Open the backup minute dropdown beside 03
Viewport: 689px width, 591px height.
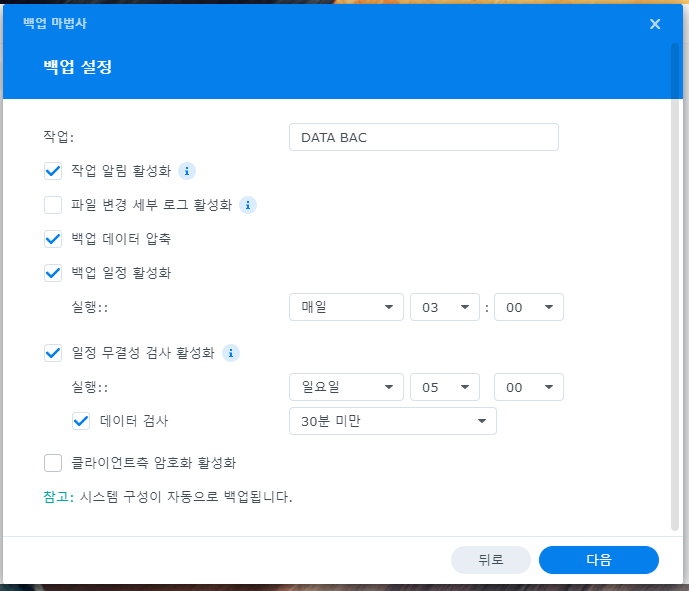click(529, 307)
